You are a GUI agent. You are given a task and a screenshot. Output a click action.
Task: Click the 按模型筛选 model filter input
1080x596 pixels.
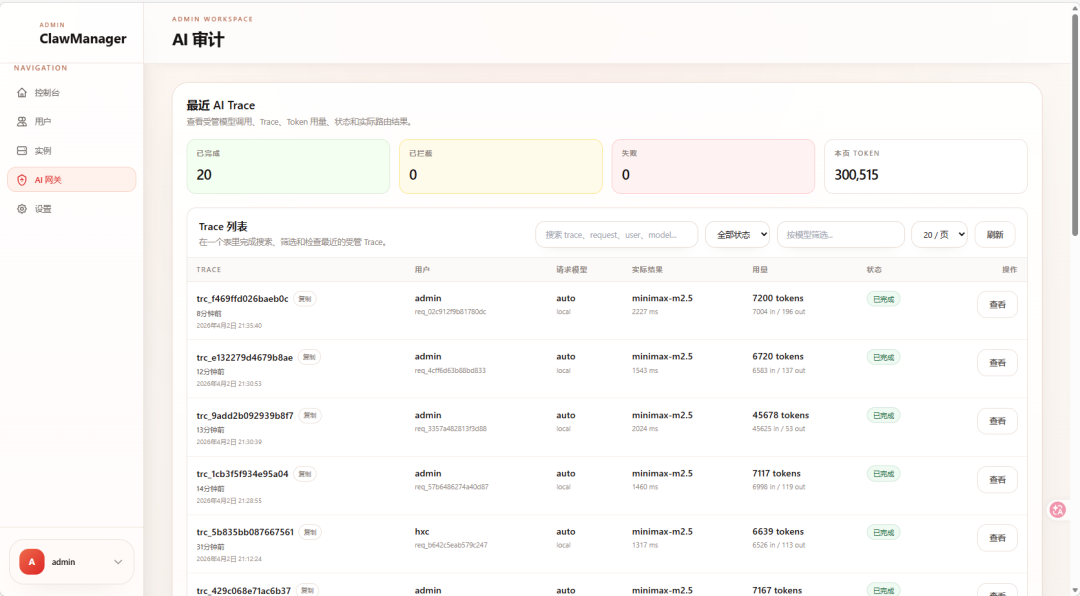[x=840, y=234]
